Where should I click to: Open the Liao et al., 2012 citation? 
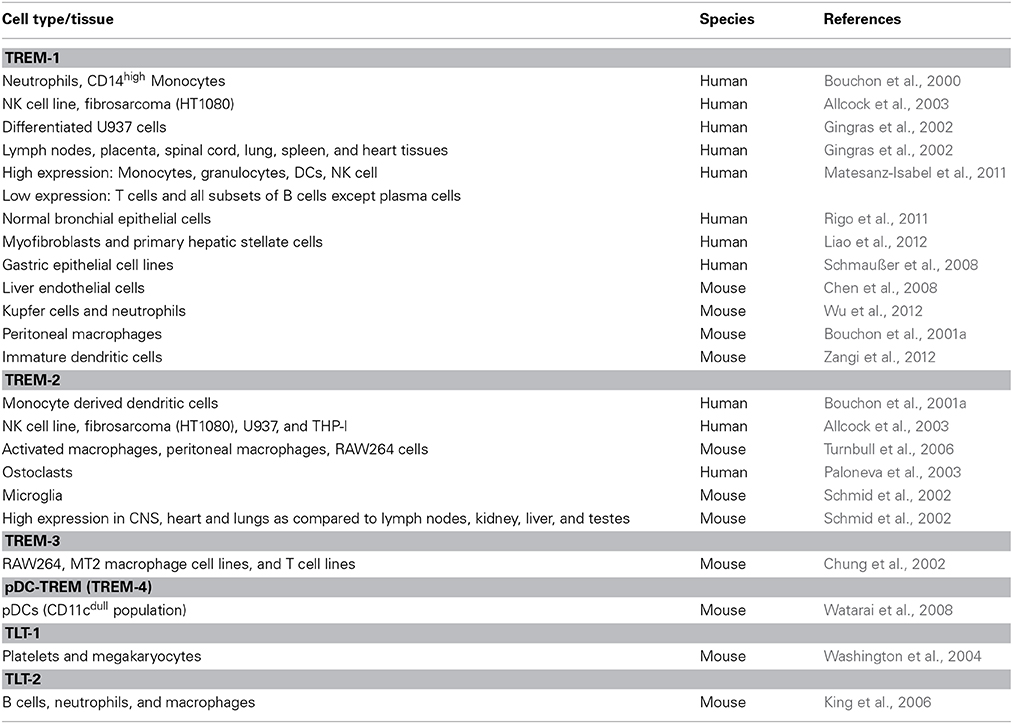(x=875, y=242)
